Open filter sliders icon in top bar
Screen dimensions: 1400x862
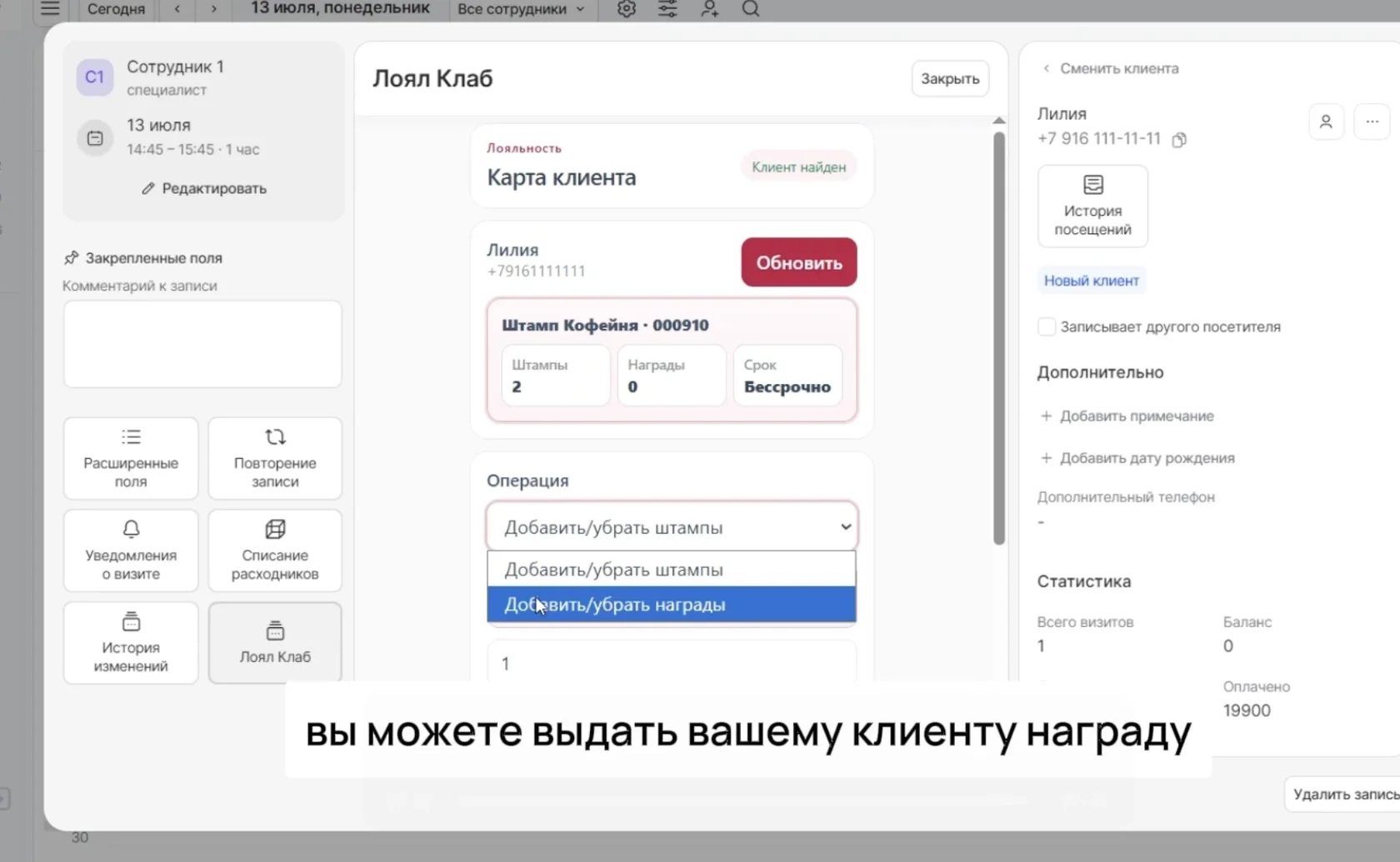tap(667, 8)
